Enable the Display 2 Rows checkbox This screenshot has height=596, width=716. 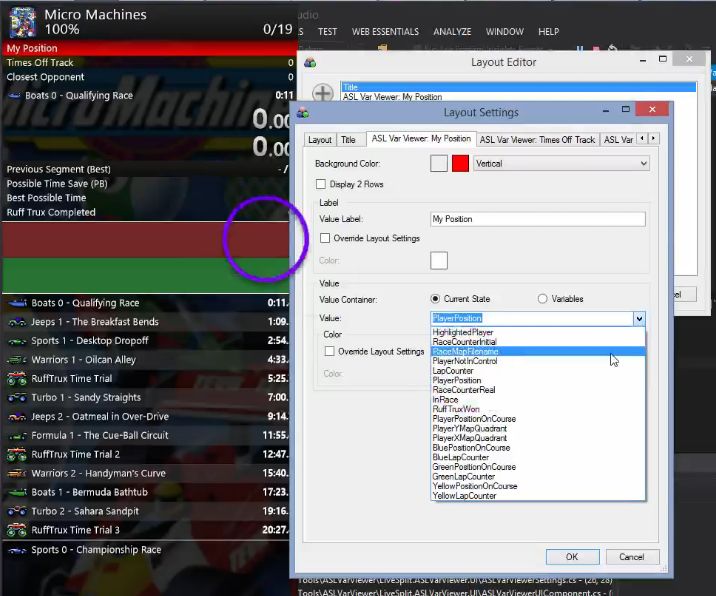(x=321, y=184)
